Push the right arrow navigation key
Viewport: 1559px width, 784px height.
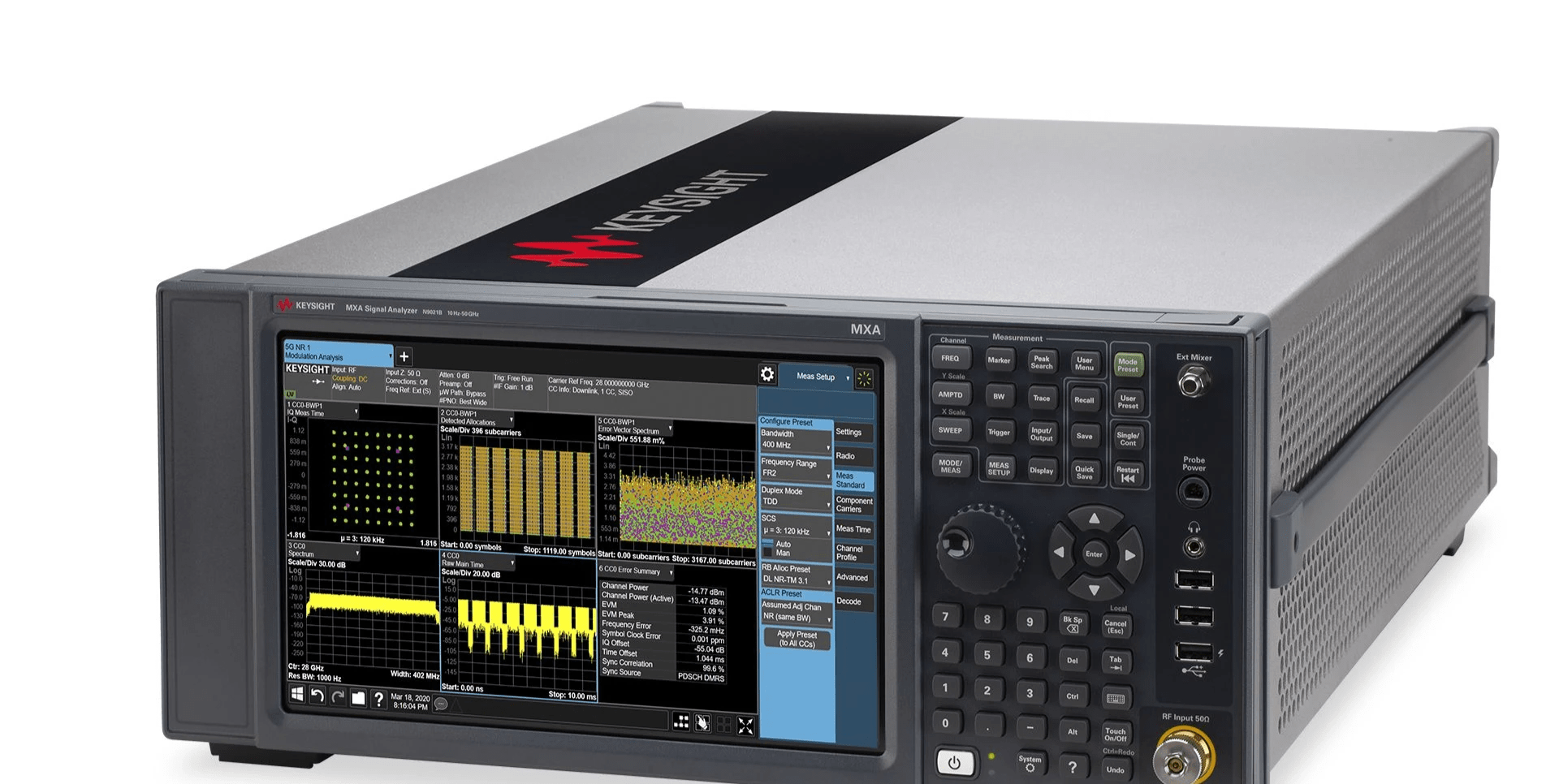[x=1130, y=555]
